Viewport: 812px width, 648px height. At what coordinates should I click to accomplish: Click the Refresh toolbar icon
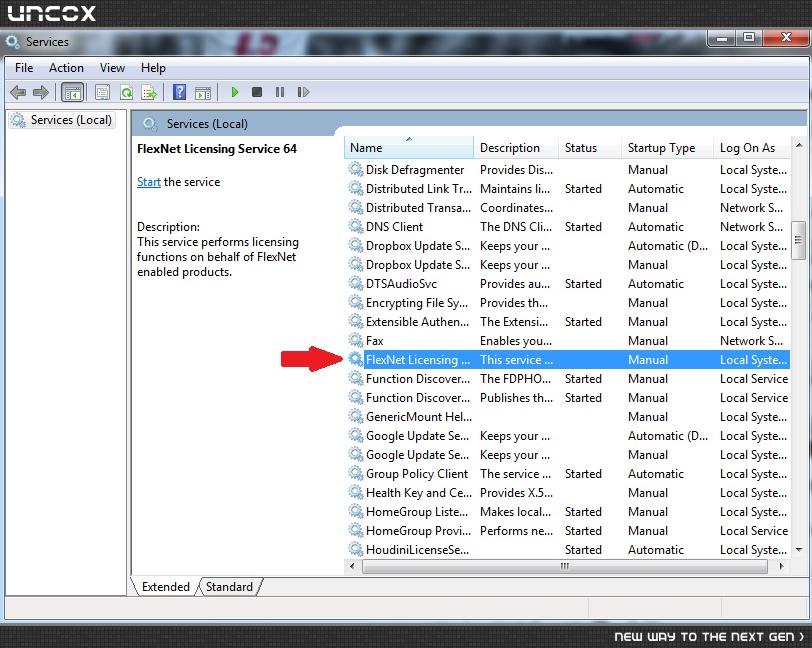[x=126, y=93]
